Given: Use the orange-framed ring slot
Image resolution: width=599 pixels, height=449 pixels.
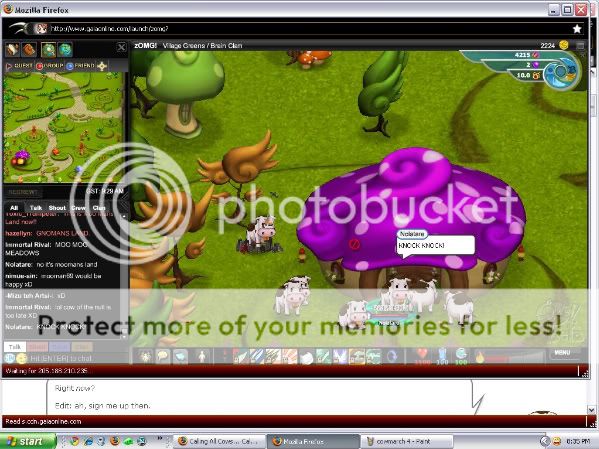Looking at the screenshot, I should [356, 357].
